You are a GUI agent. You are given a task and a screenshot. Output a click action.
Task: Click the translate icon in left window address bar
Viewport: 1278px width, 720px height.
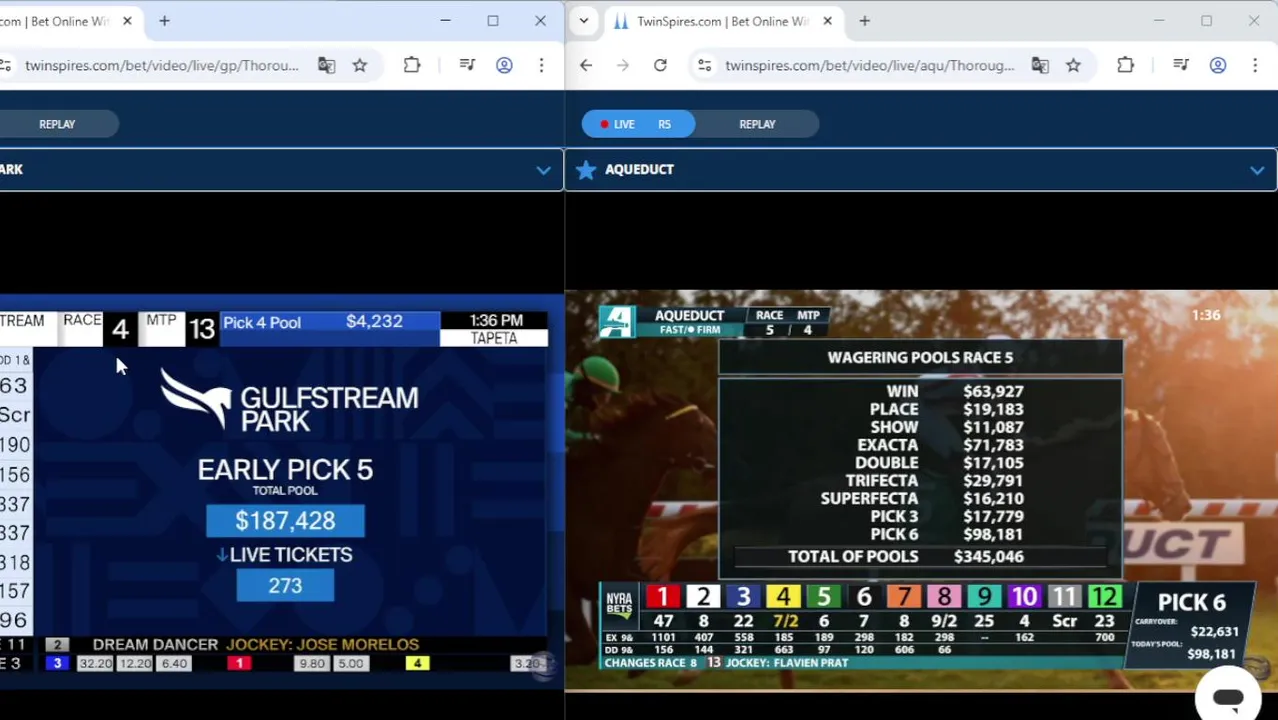(326, 65)
